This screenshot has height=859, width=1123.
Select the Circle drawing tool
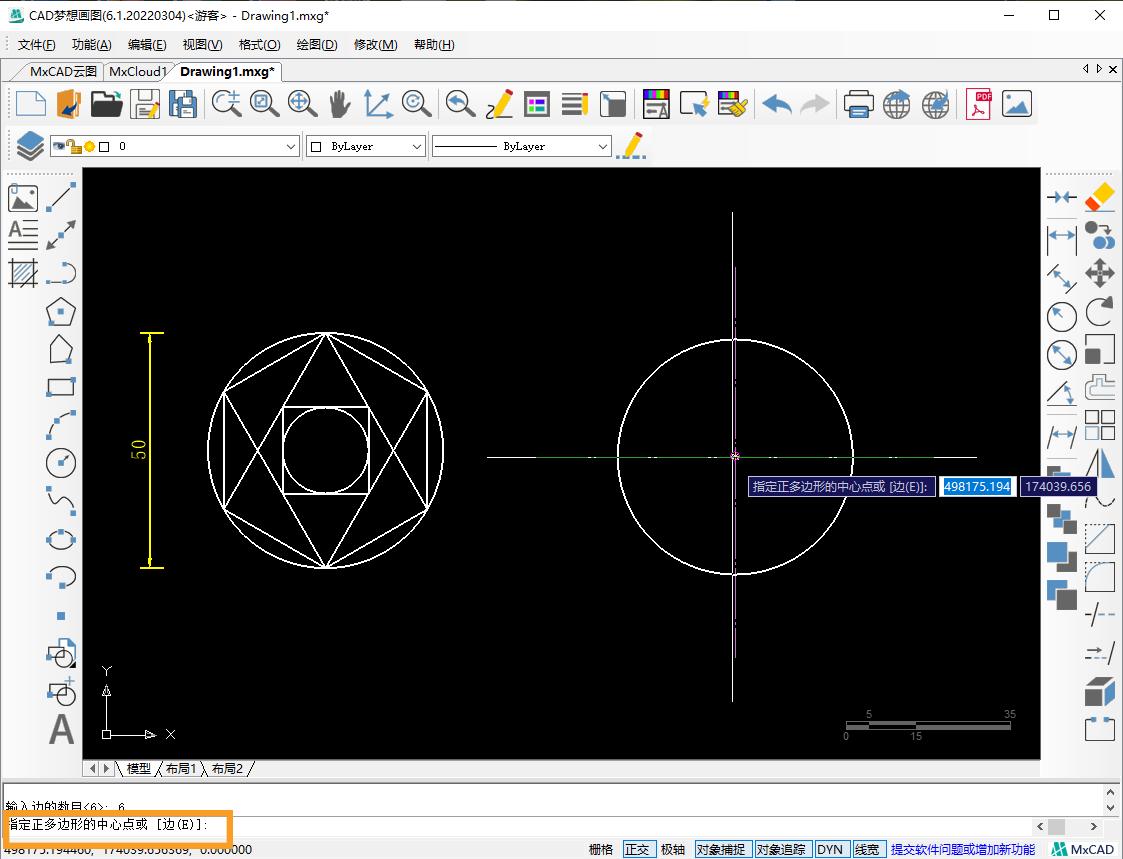point(61,462)
